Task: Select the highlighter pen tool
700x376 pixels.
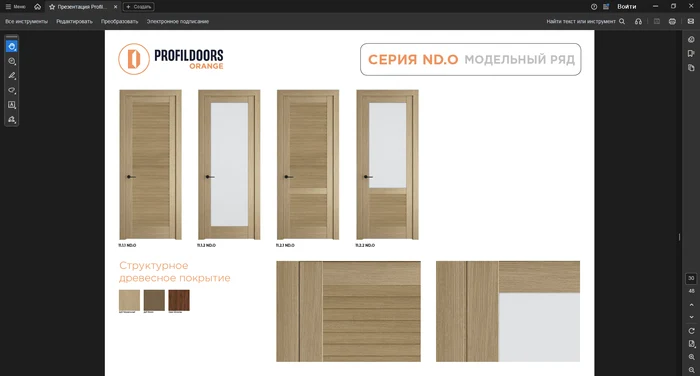Action: click(x=12, y=76)
